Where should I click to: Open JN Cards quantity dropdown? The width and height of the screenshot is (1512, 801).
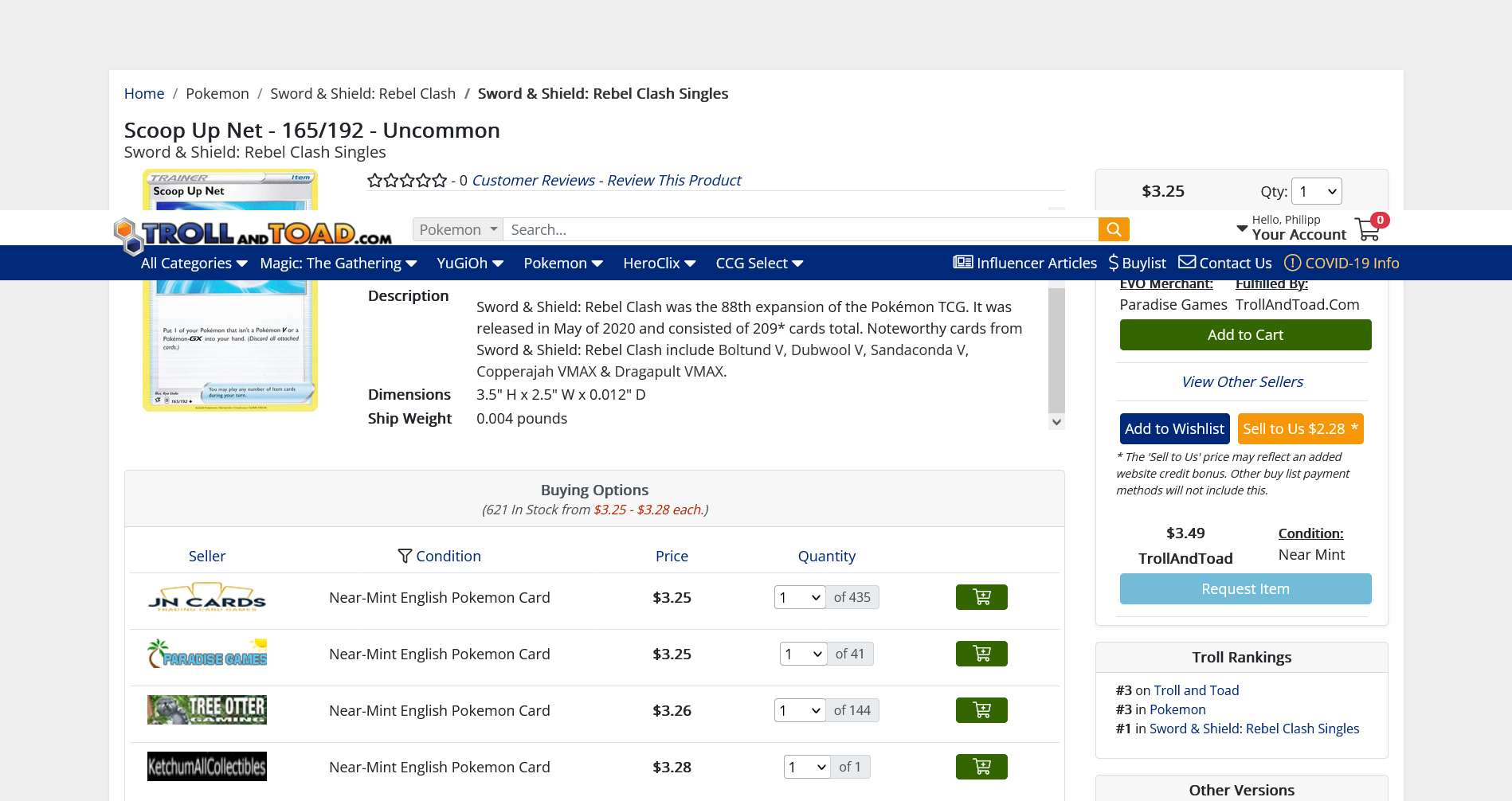tap(800, 597)
